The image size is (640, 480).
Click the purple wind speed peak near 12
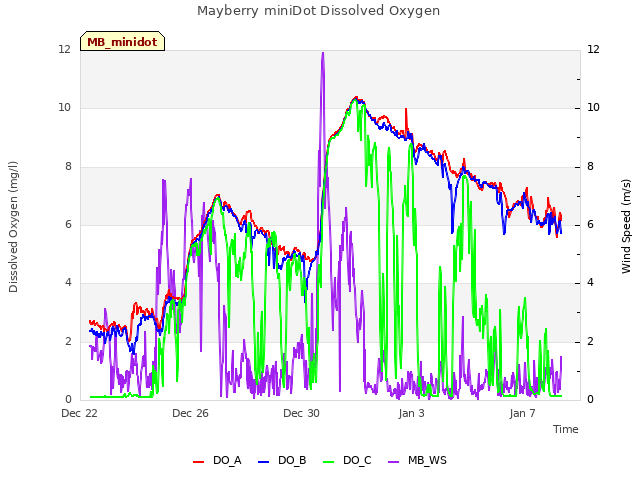(x=323, y=53)
